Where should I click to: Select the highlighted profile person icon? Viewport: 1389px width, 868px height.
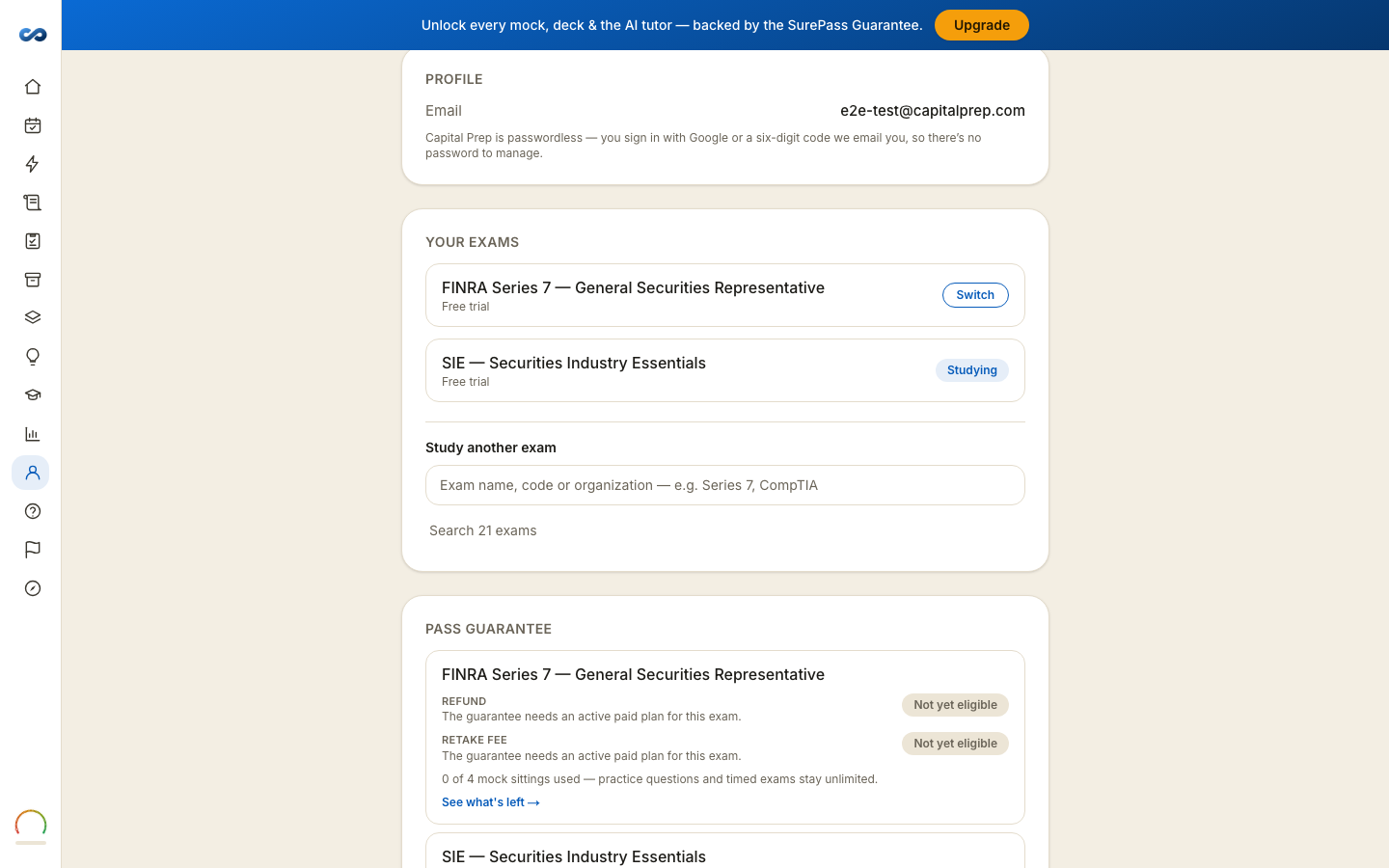pos(31,473)
